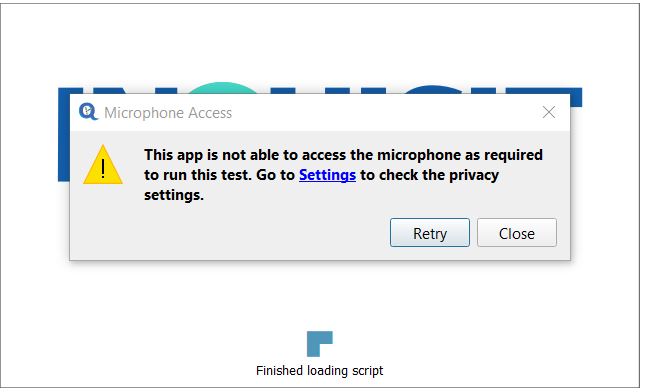Click the microphone access warning message text
The height and width of the screenshot is (392, 646).
(x=343, y=175)
